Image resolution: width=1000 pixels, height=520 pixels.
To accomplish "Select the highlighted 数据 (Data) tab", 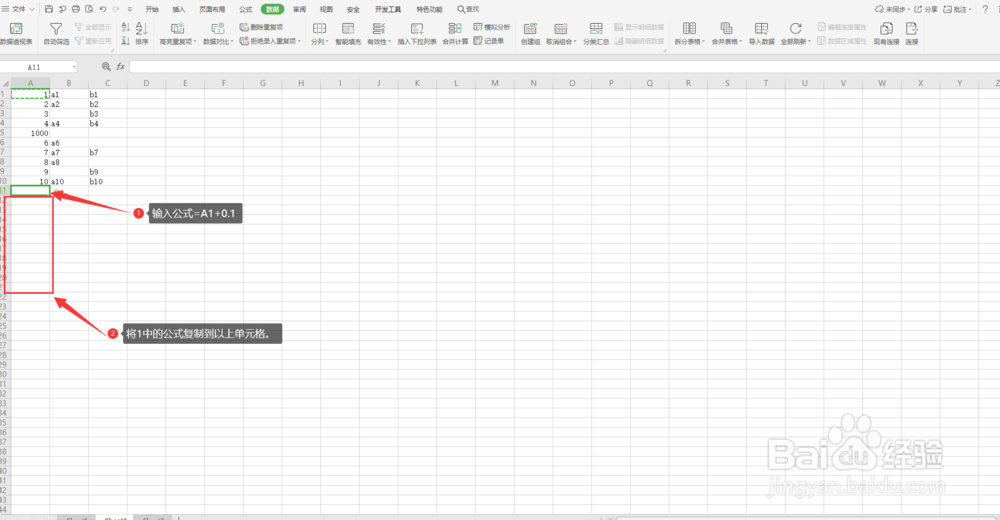I will 272,9.
